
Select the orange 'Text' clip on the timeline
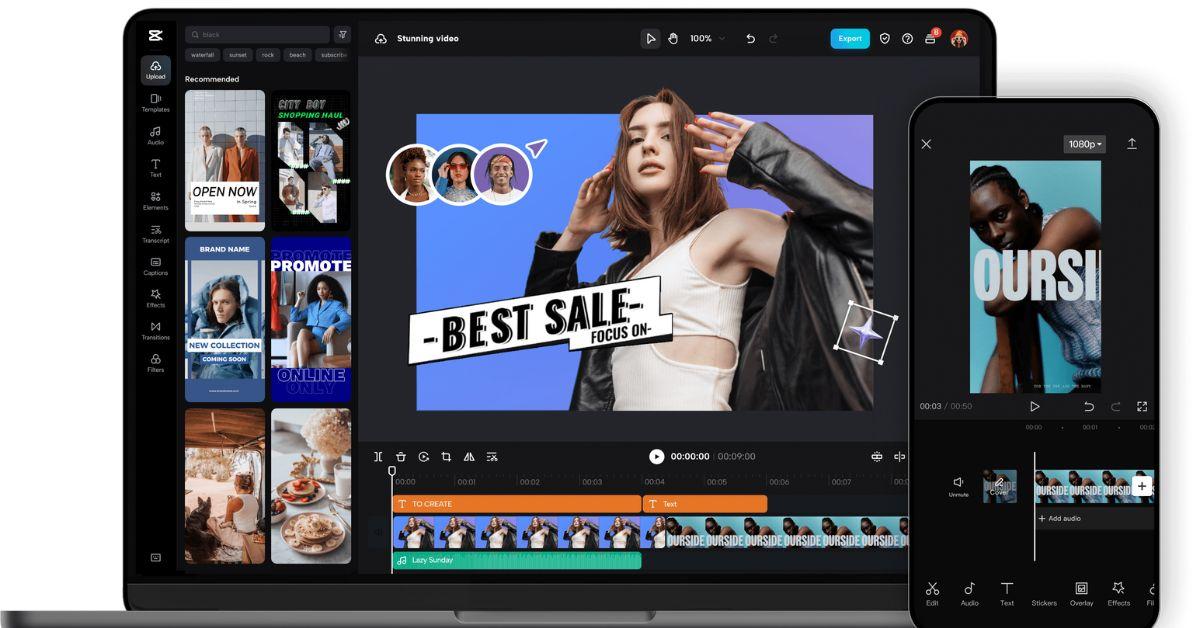click(705, 504)
